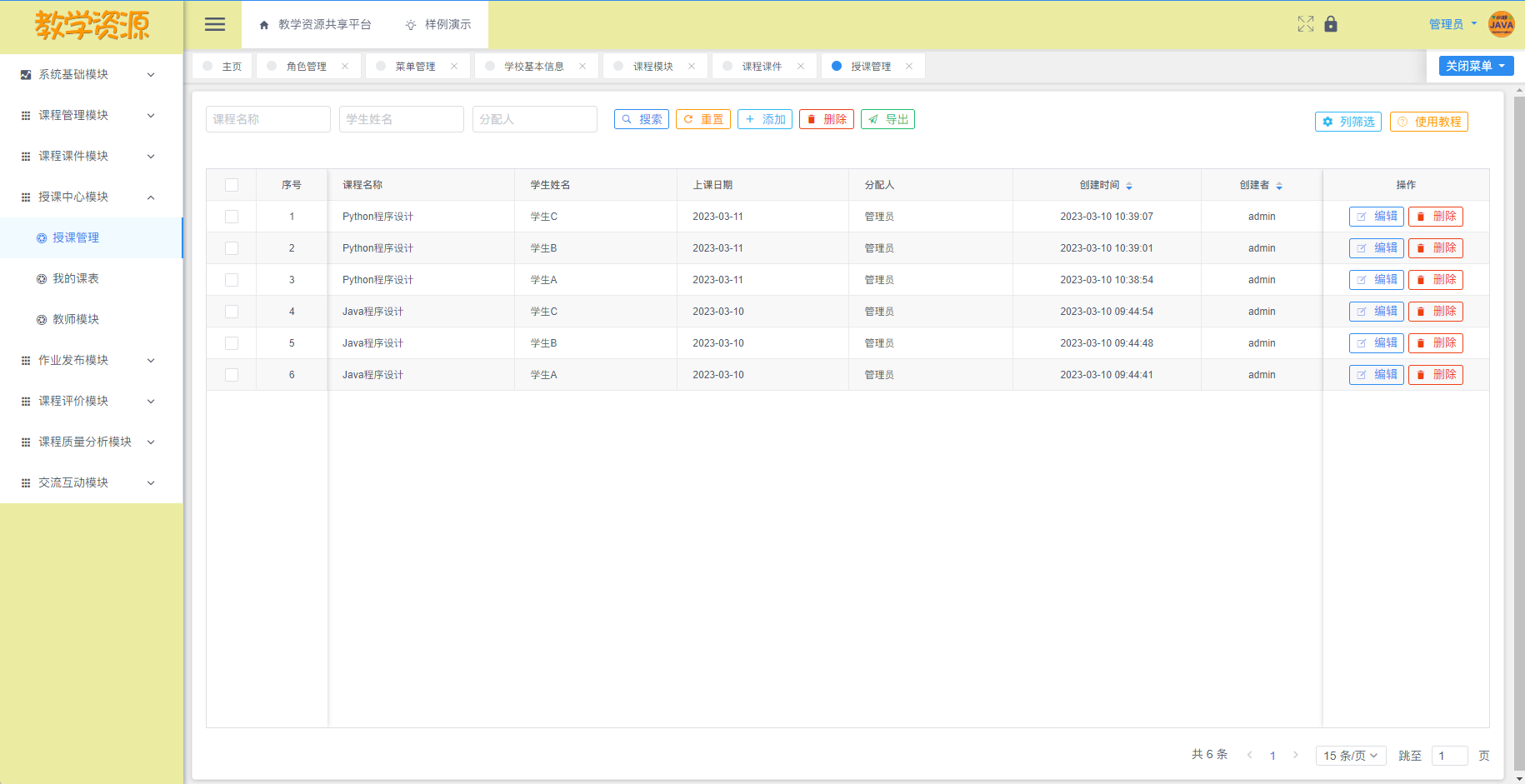Sort table by 创建时间 column arrows
This screenshot has height=784, width=1525.
[x=1129, y=186]
